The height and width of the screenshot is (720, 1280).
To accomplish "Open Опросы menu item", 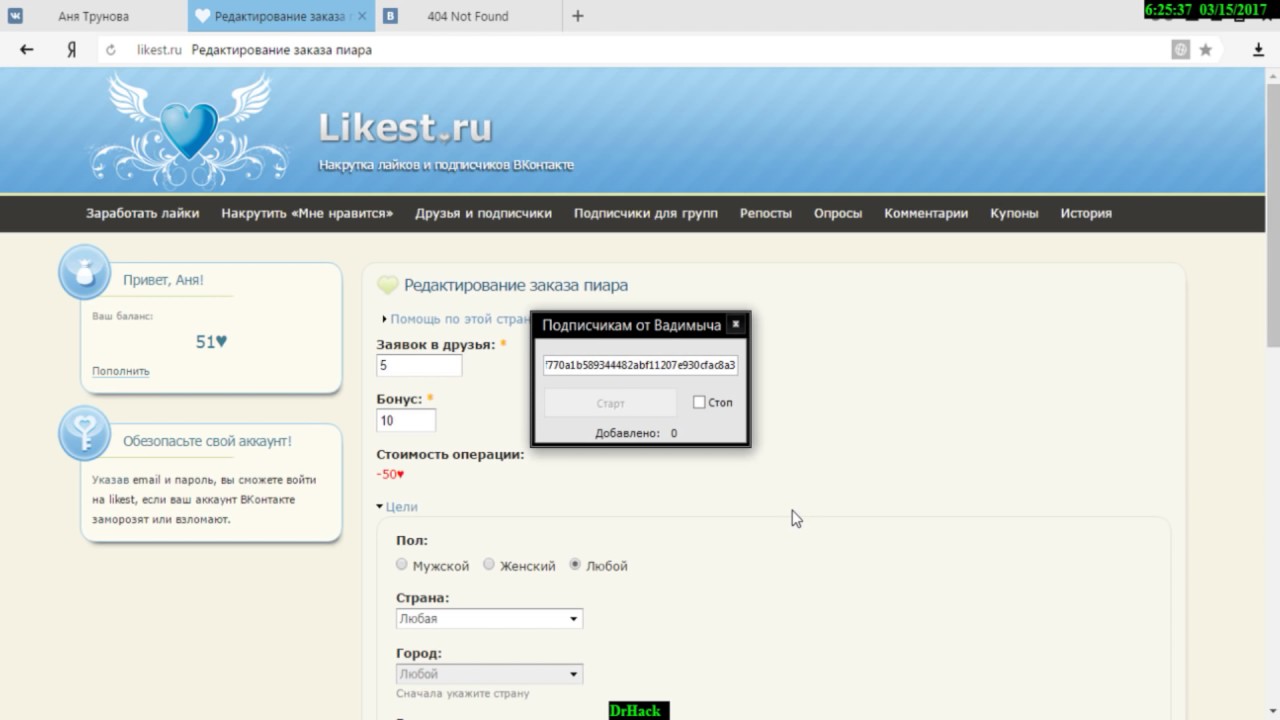I will [x=837, y=213].
